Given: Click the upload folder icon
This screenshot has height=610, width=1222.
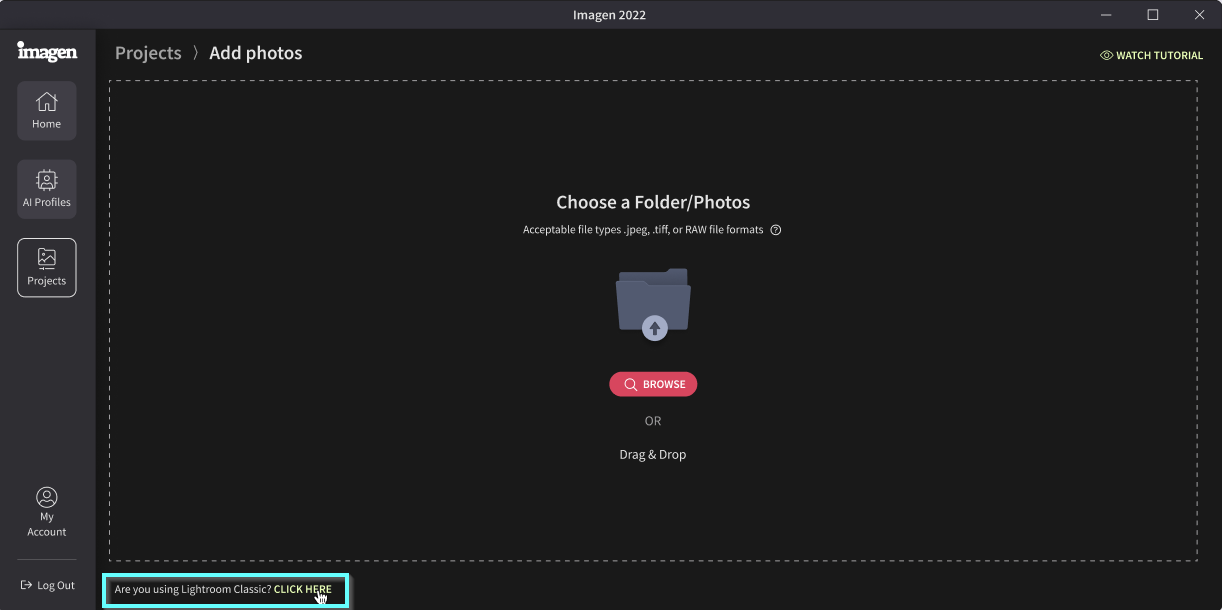Looking at the screenshot, I should [x=653, y=304].
